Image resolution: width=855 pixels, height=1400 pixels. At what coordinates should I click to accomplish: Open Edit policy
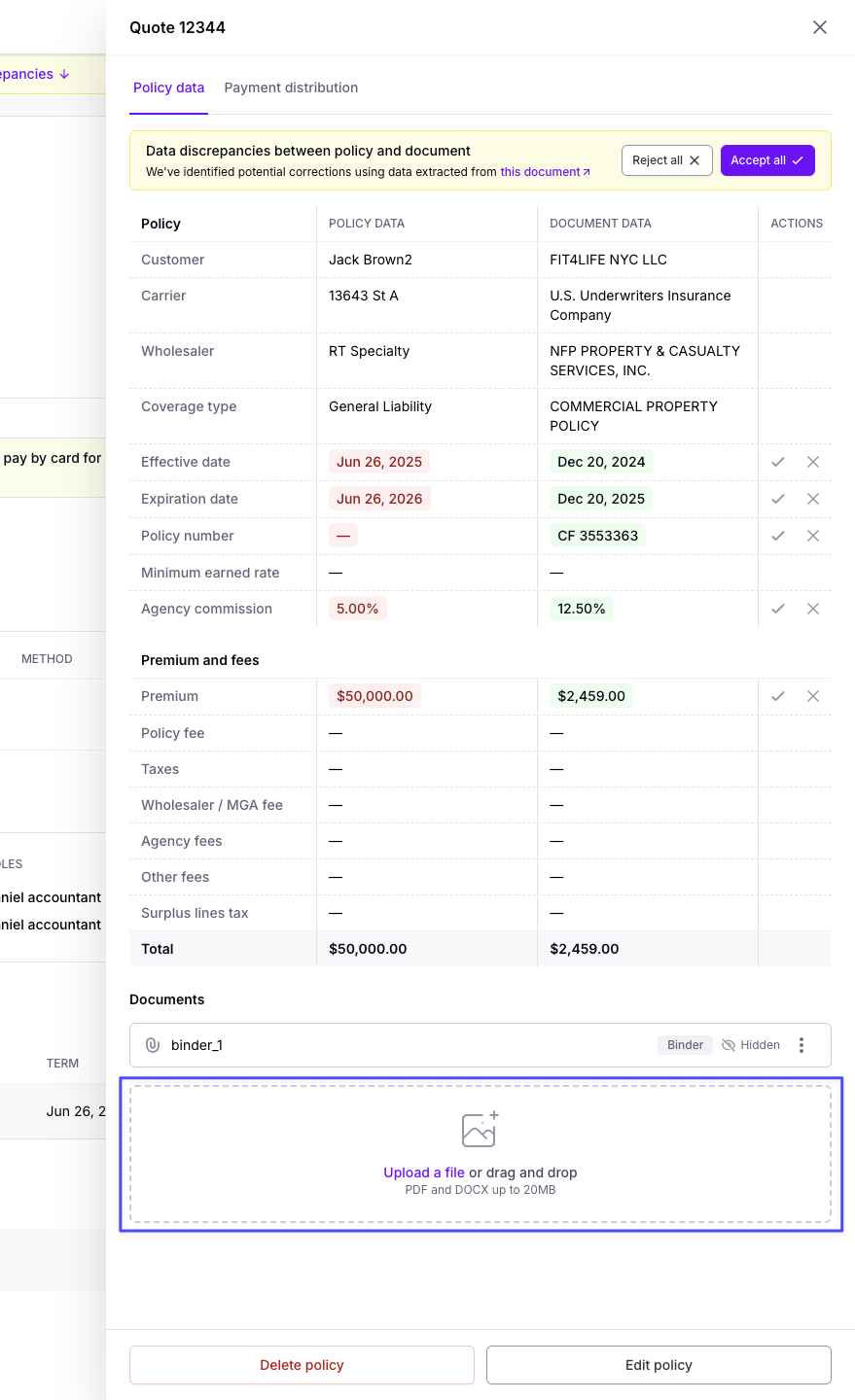[x=659, y=1365]
